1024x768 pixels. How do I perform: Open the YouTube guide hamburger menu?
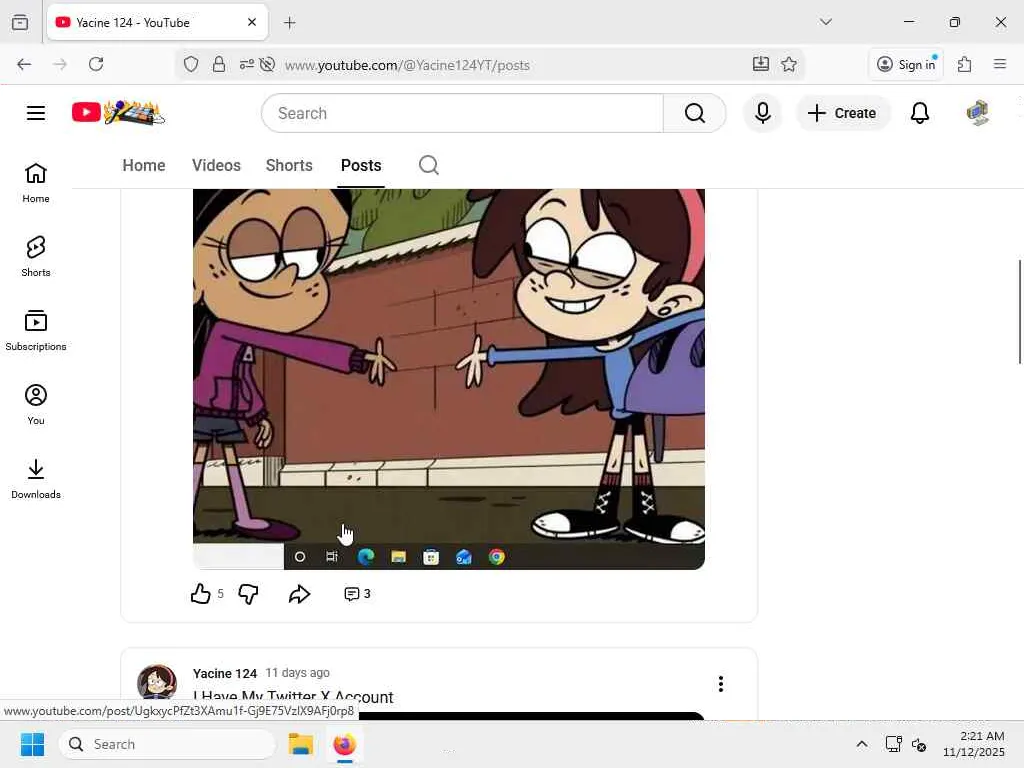[x=36, y=113]
